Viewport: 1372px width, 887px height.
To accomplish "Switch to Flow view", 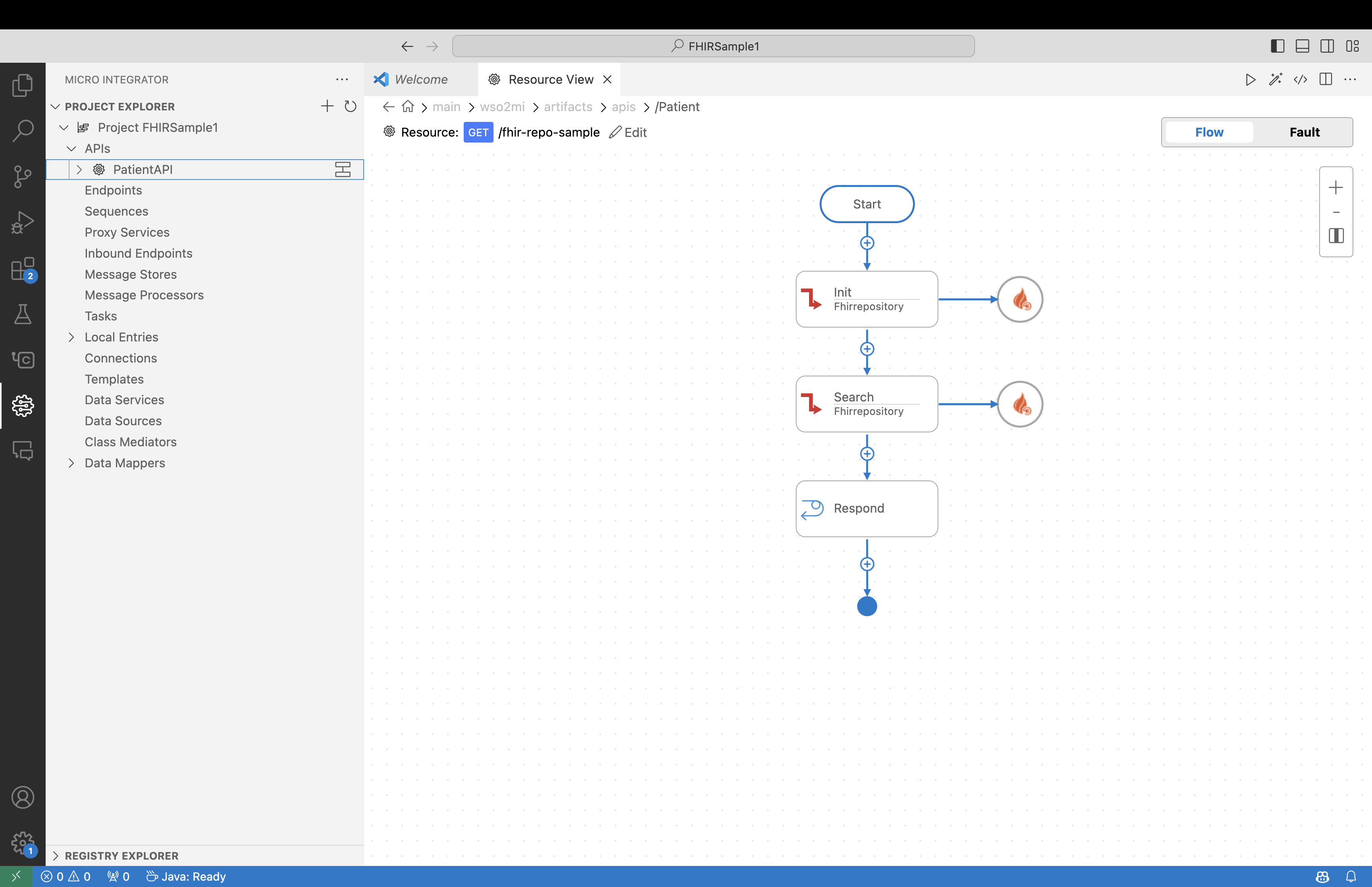I will click(1209, 132).
